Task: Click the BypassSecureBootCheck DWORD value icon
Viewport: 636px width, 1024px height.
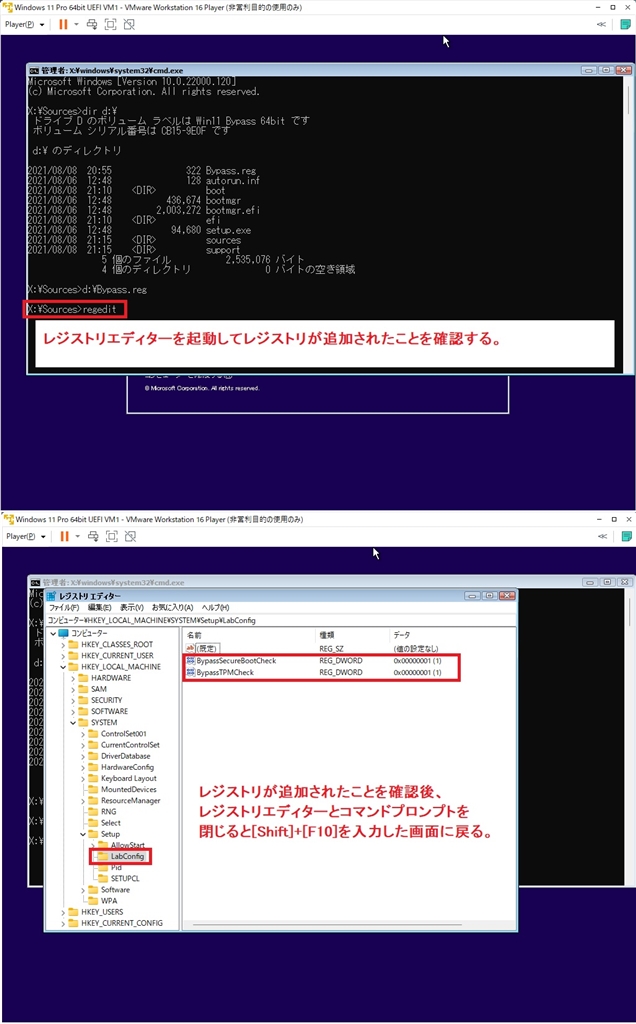Action: [x=191, y=661]
